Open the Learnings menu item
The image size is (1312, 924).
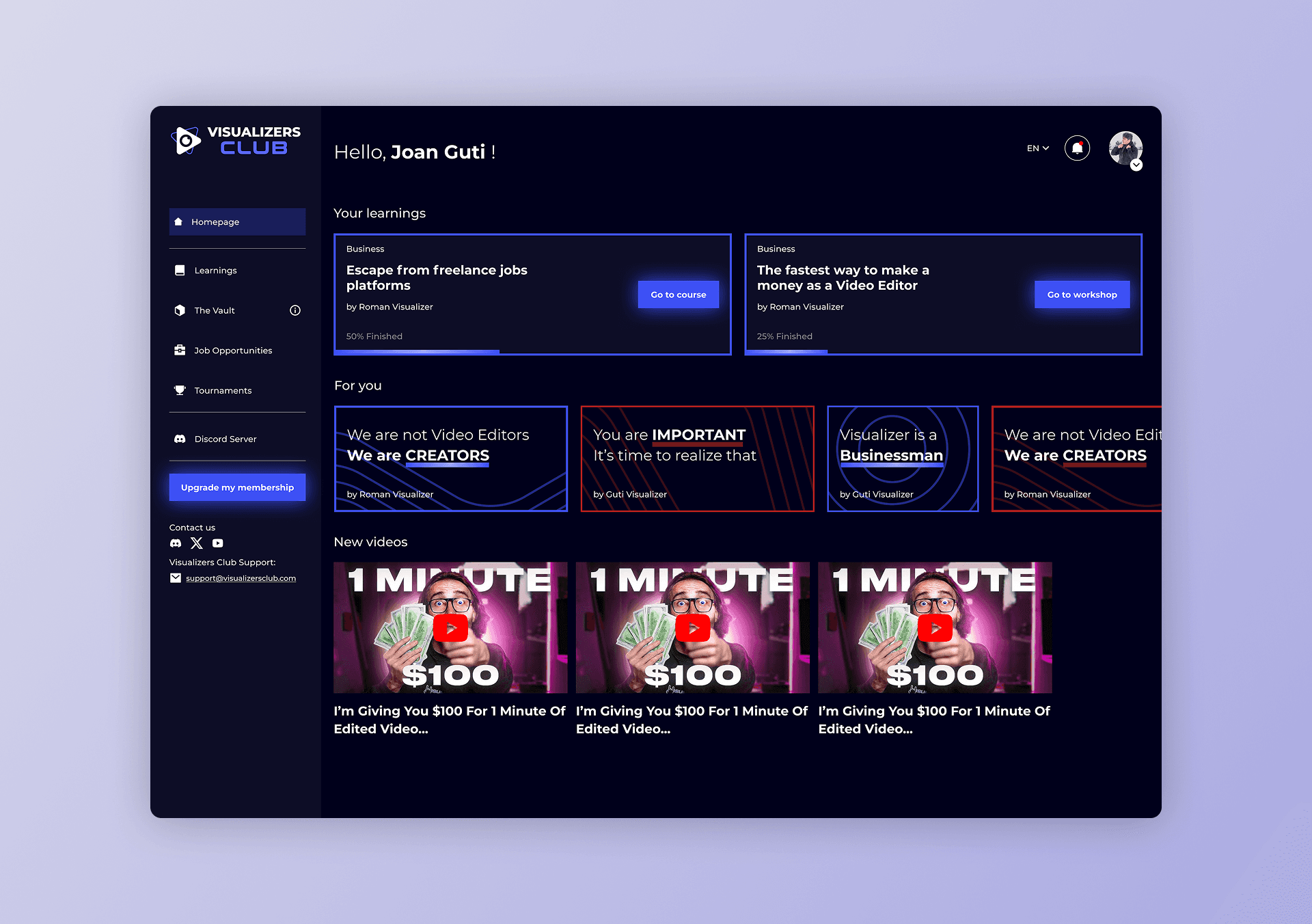click(215, 271)
